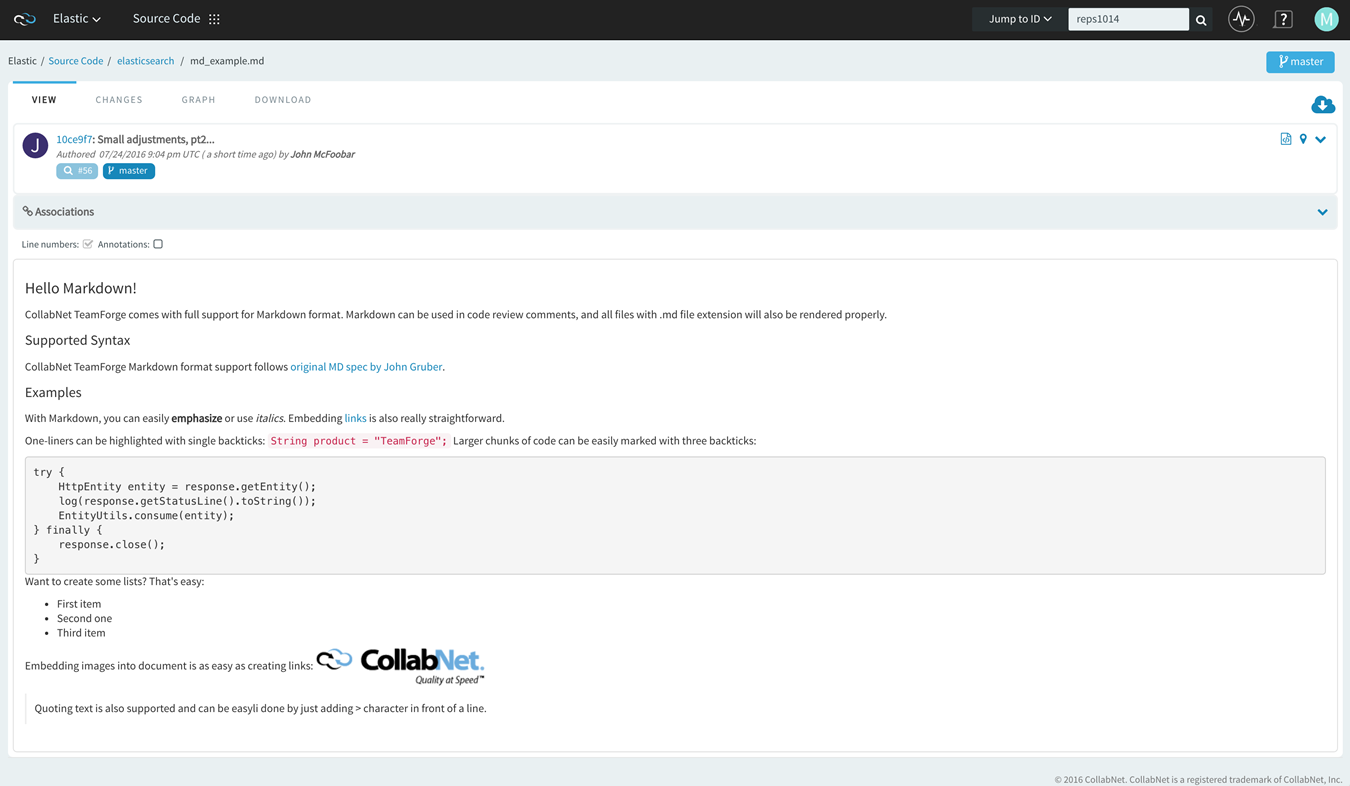The width and height of the screenshot is (1350, 786).
Task: Click 'First item' list entry
Action: [79, 604]
